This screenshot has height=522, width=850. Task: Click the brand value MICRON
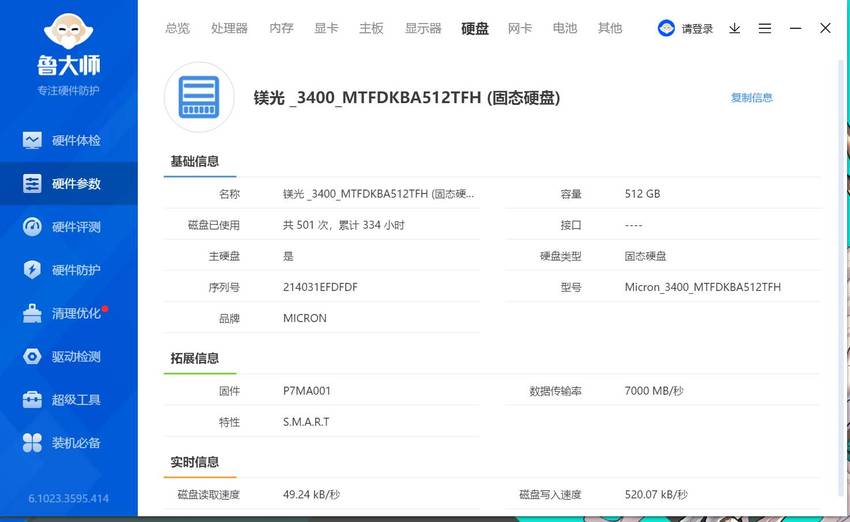[x=305, y=318]
